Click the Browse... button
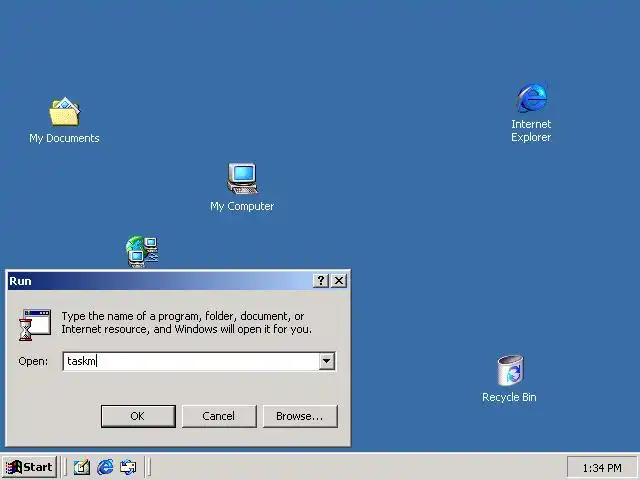 [x=300, y=416]
